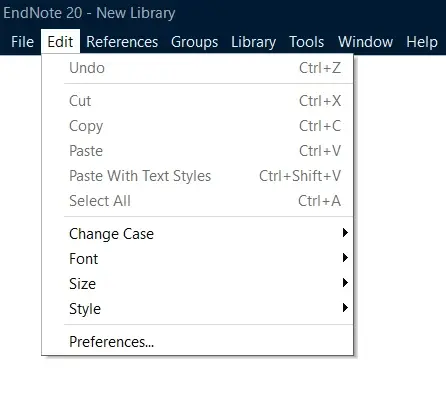
Task: Choose Copy in the Edit menu
Action: (x=197, y=126)
